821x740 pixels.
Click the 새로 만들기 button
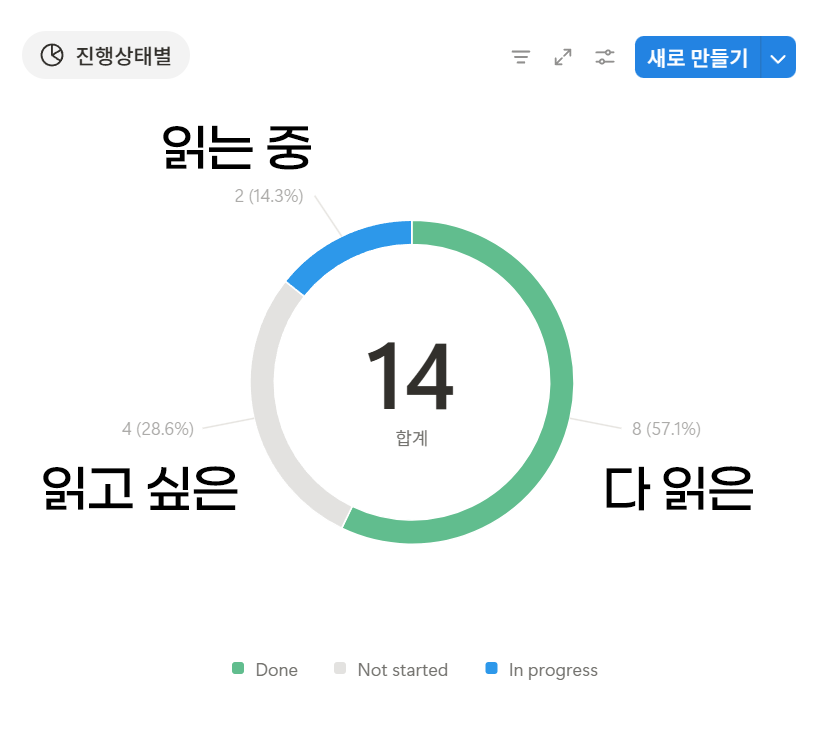pyautogui.click(x=697, y=57)
